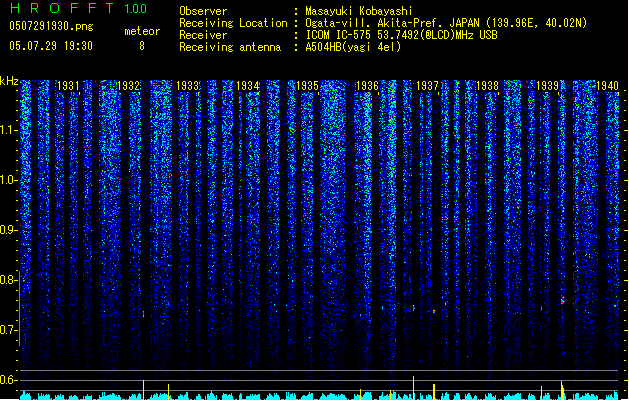Click the 1.0 frequency axis label
The width and height of the screenshot is (629, 400).
(x=8, y=180)
